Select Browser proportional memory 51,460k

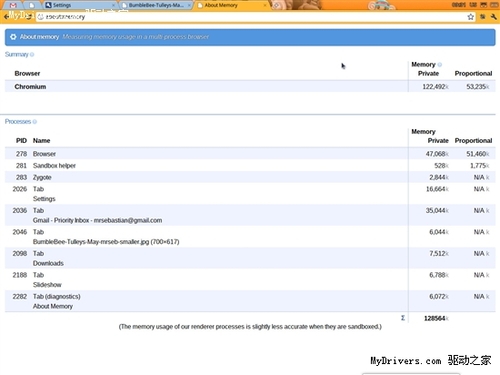point(478,154)
